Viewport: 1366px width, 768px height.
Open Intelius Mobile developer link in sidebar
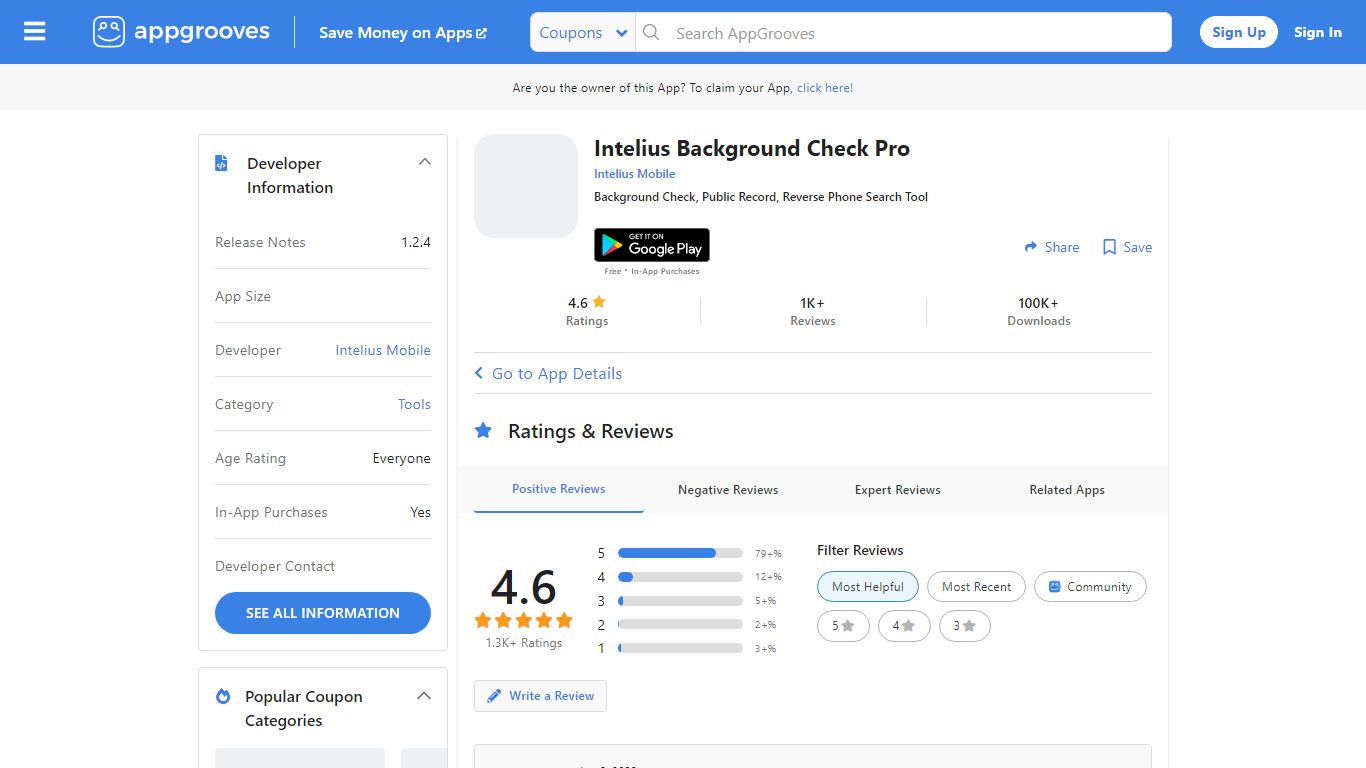(383, 350)
